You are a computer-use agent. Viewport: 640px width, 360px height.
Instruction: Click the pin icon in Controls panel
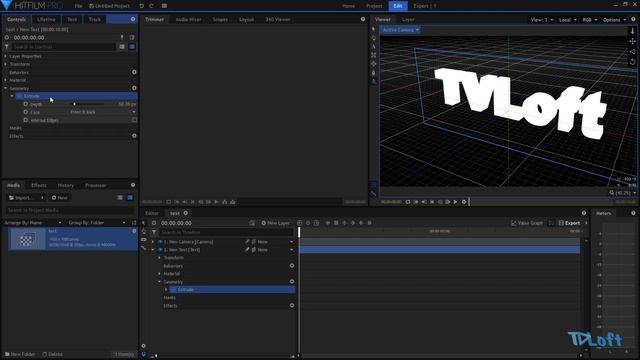point(122,37)
